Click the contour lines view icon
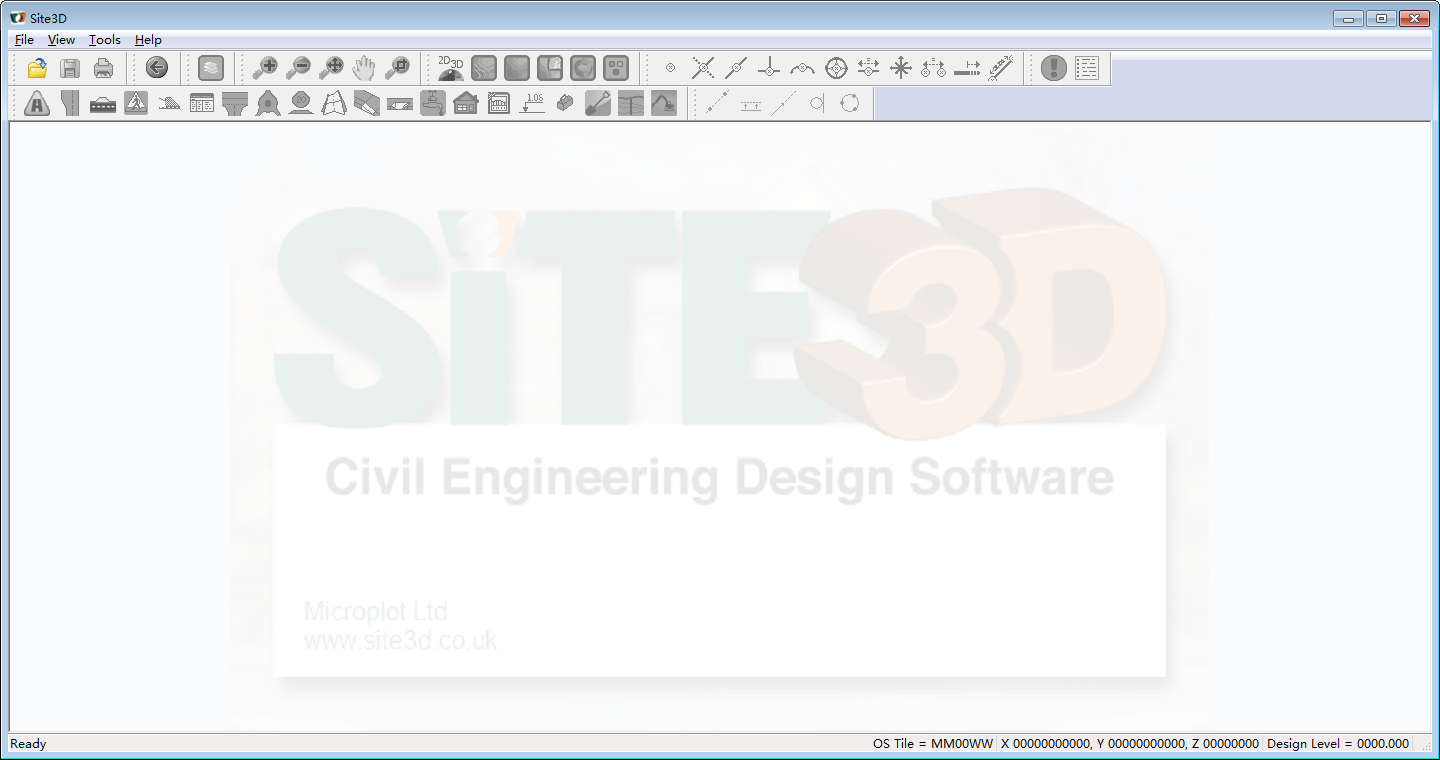 pyautogui.click(x=484, y=68)
